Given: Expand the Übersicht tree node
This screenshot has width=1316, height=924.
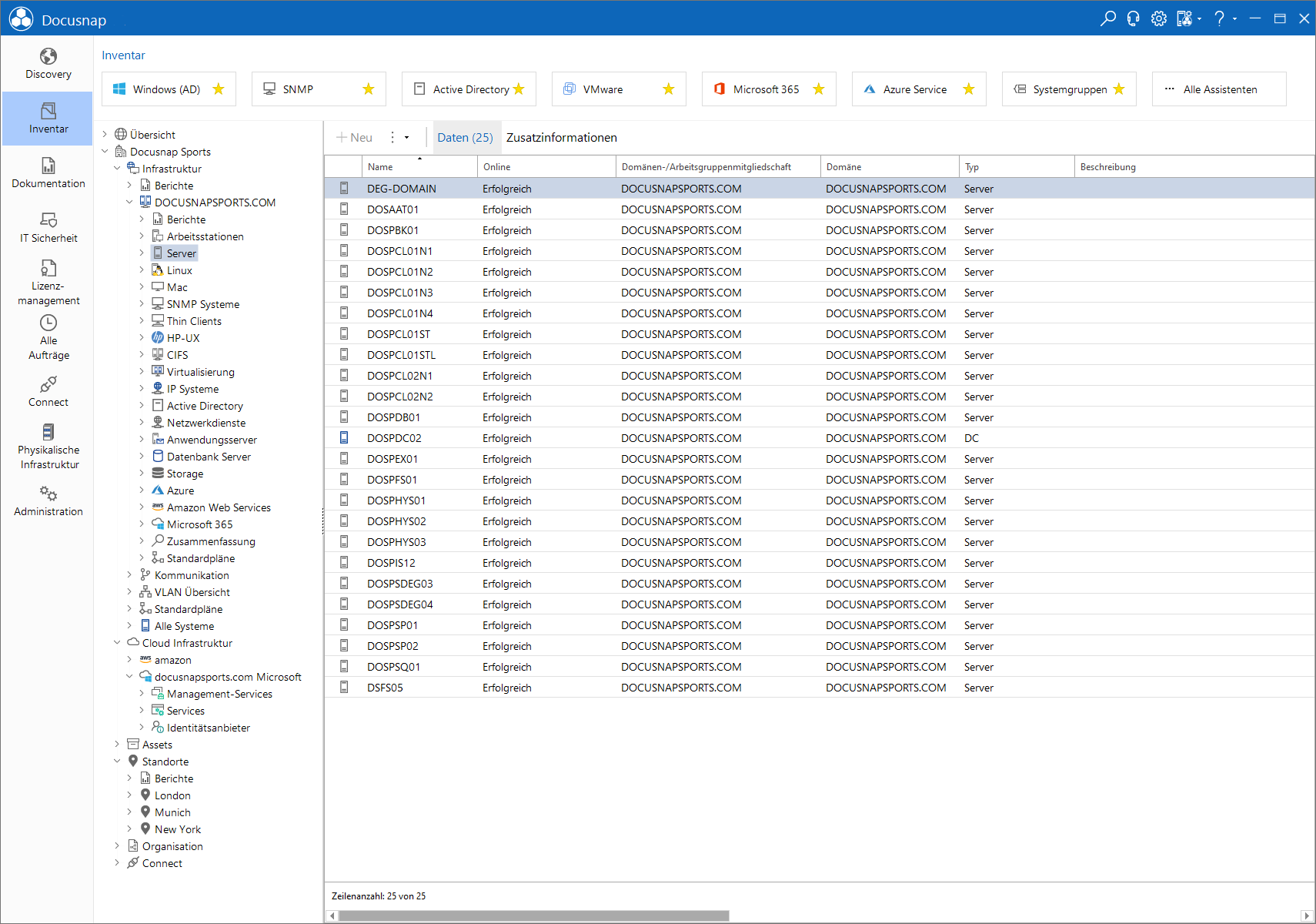Looking at the screenshot, I should (105, 135).
